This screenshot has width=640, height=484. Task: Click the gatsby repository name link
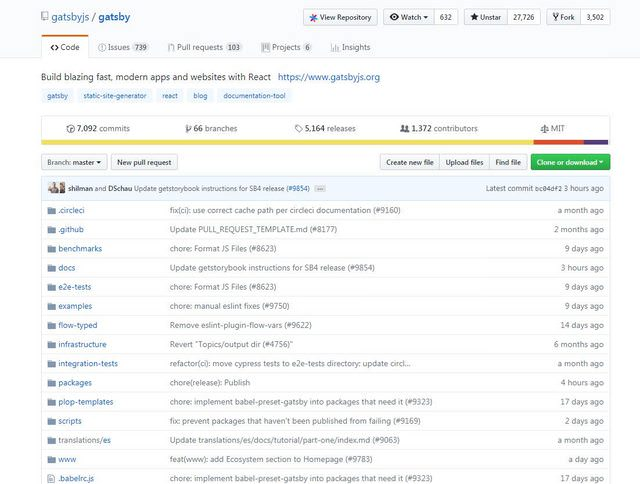point(114,17)
